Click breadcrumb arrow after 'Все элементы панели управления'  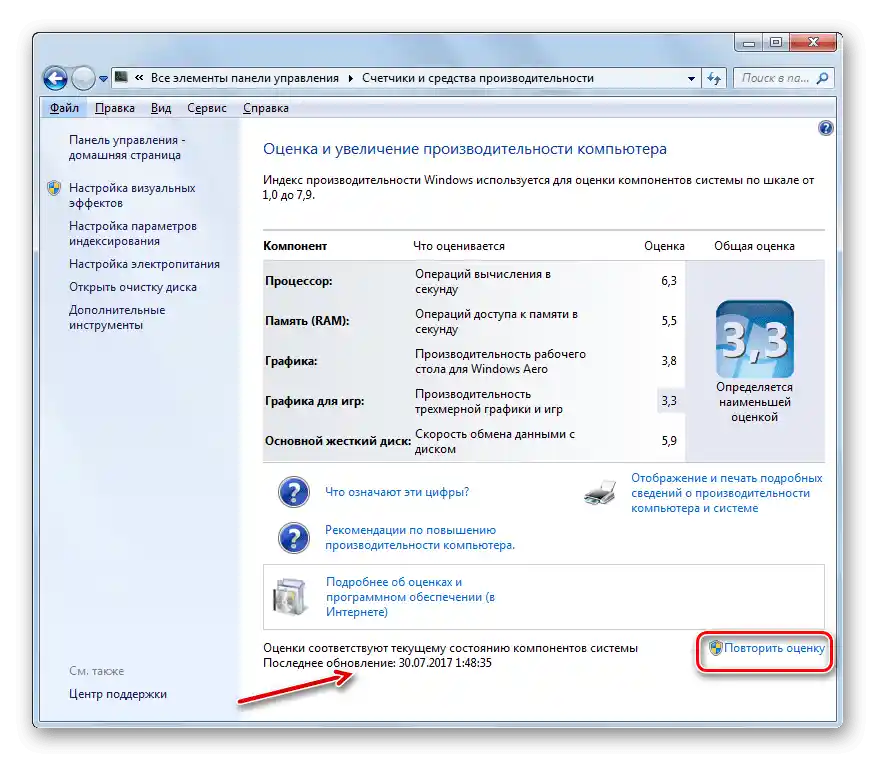(x=351, y=78)
